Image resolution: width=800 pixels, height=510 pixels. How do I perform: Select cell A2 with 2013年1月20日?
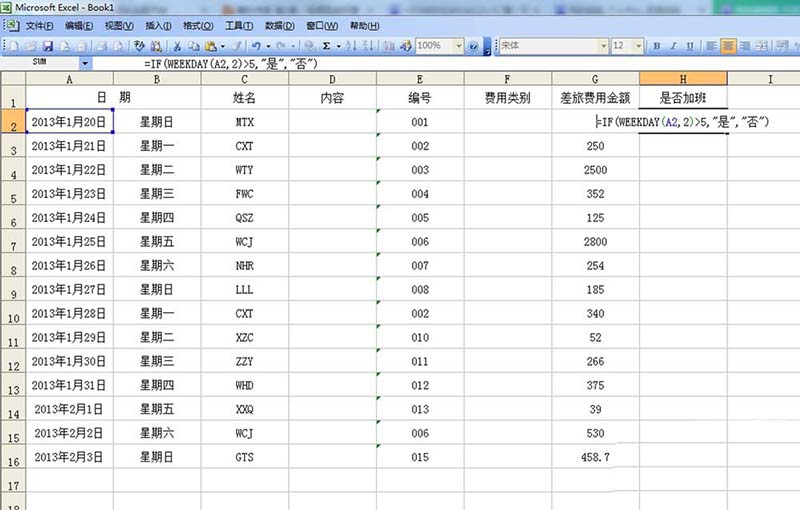[x=69, y=122]
